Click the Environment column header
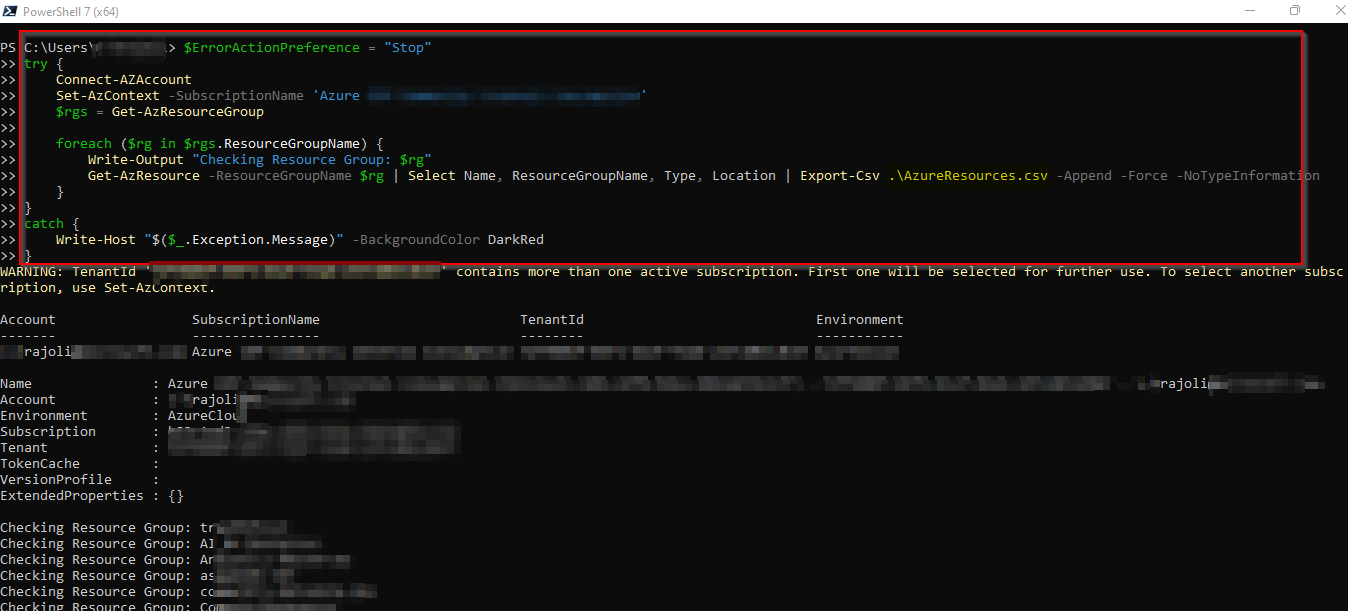1348x611 pixels. 860,320
